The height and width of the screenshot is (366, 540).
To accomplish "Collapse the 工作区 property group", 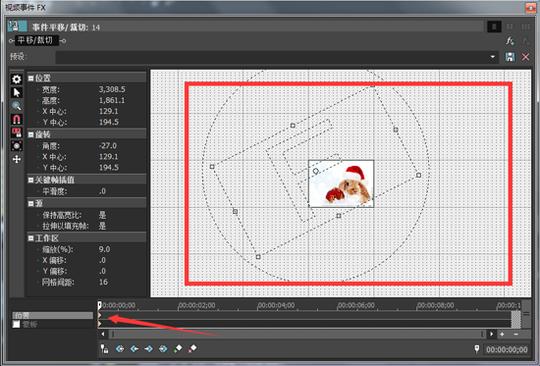I will point(31,238).
